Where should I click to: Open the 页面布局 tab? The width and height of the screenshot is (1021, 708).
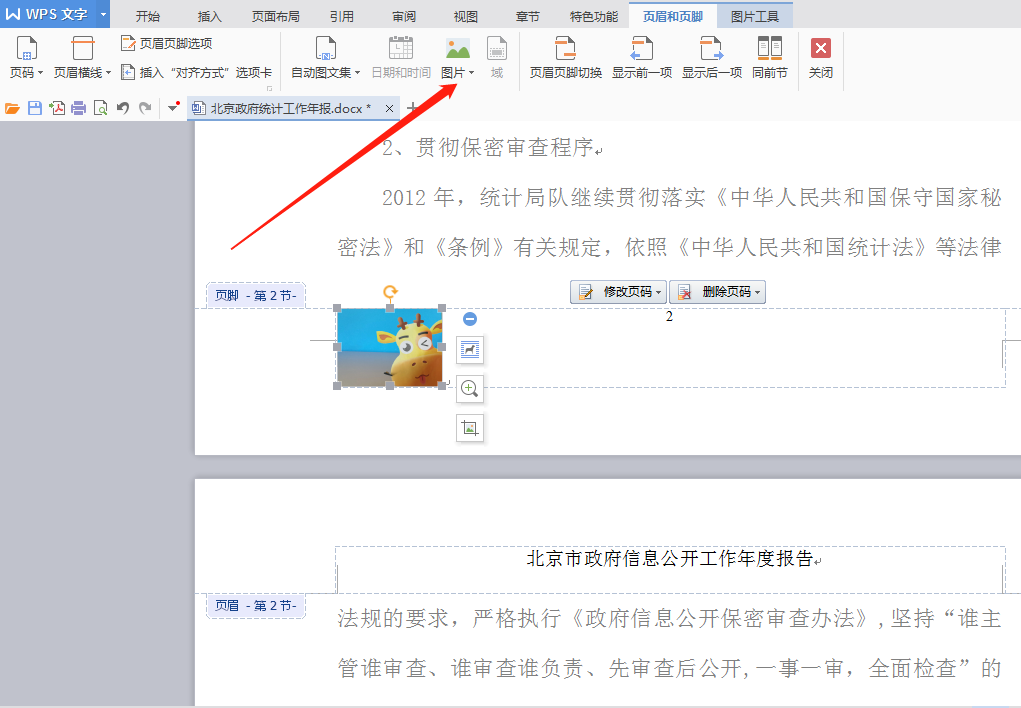tap(275, 16)
